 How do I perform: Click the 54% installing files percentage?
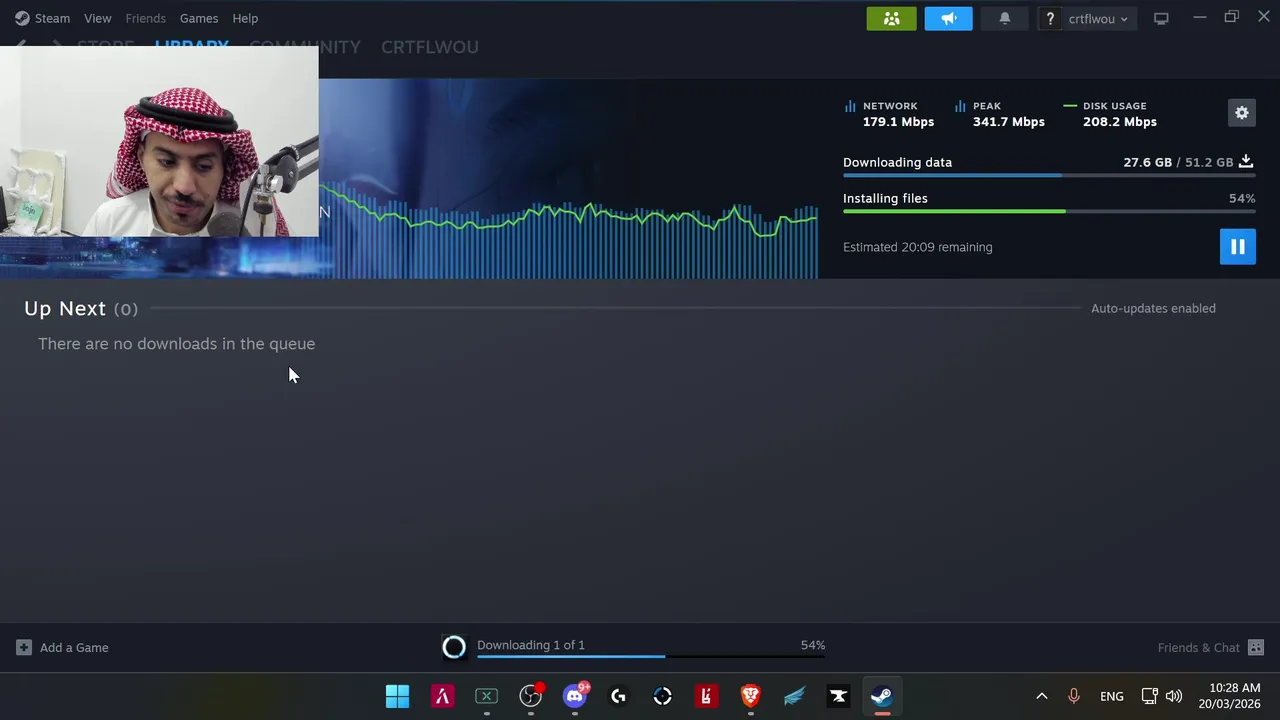pyautogui.click(x=1241, y=198)
